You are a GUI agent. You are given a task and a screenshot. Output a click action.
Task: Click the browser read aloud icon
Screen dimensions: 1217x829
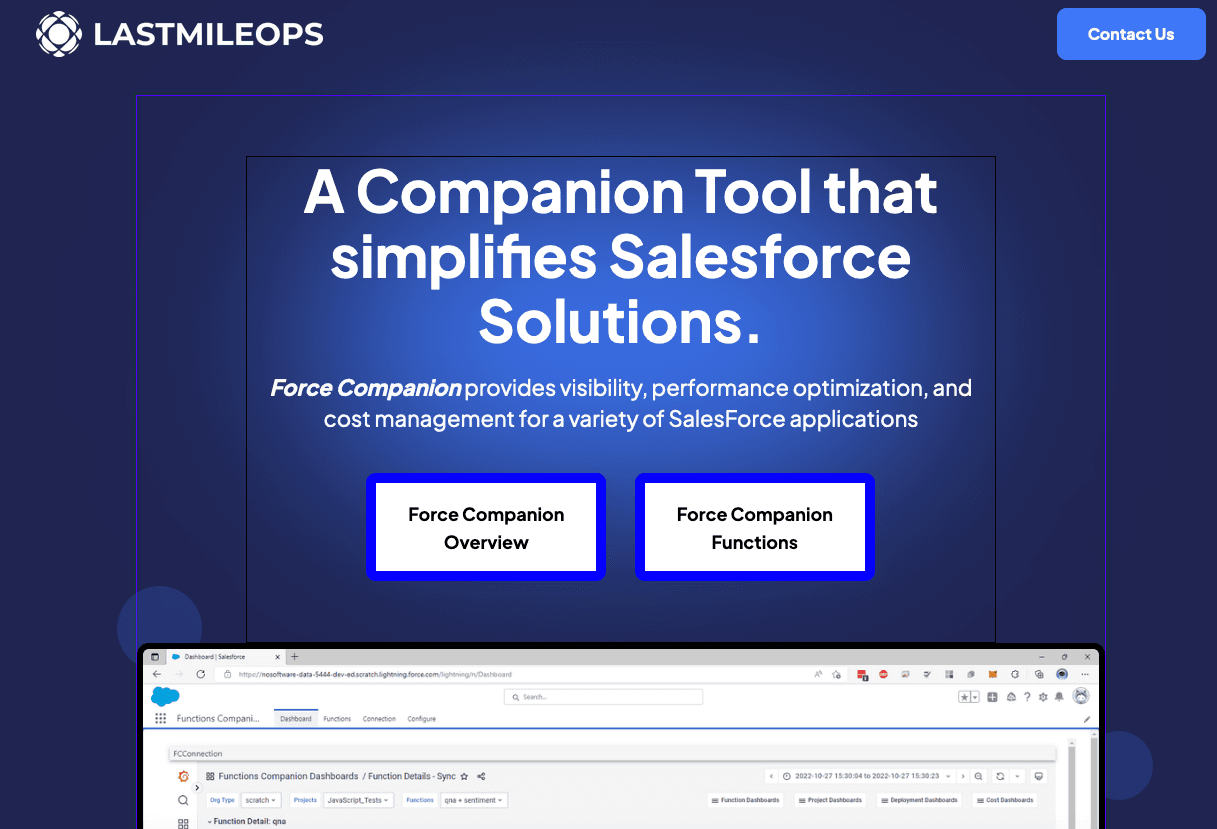(x=818, y=674)
